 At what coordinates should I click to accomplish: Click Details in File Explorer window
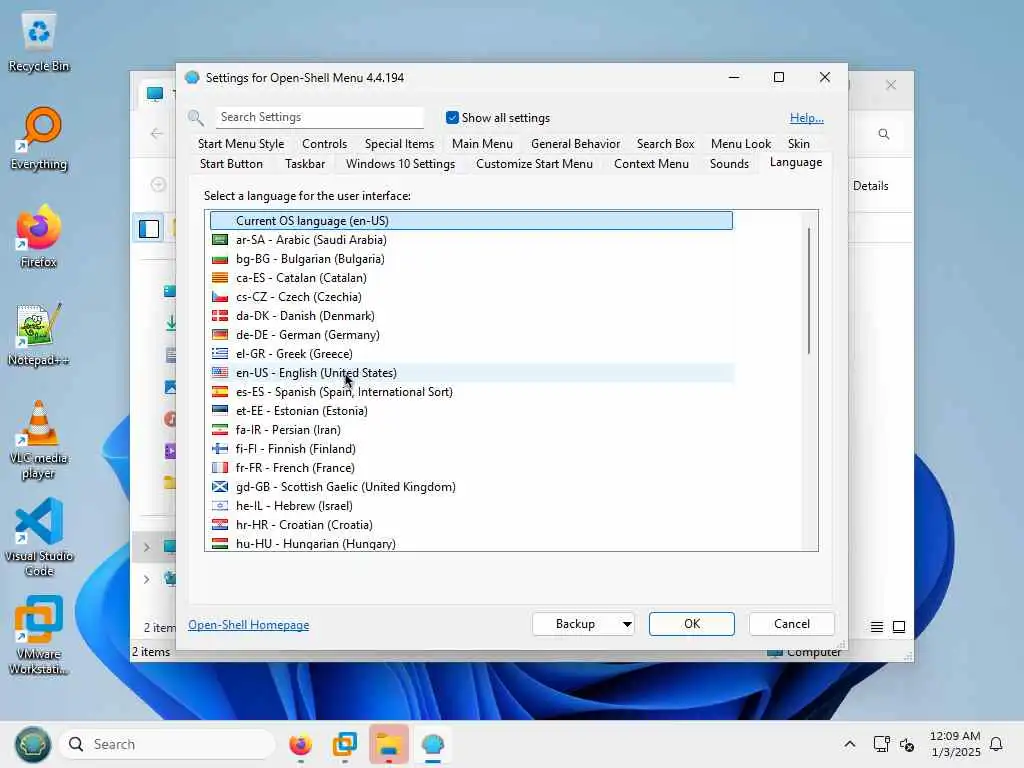pyautogui.click(x=871, y=186)
